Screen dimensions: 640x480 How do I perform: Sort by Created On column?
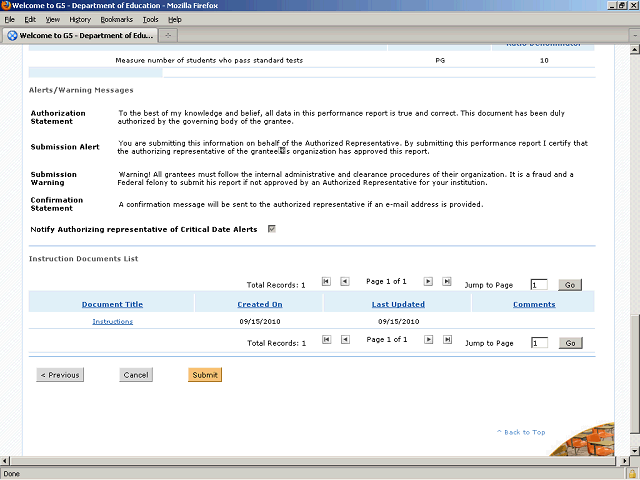[x=260, y=304]
